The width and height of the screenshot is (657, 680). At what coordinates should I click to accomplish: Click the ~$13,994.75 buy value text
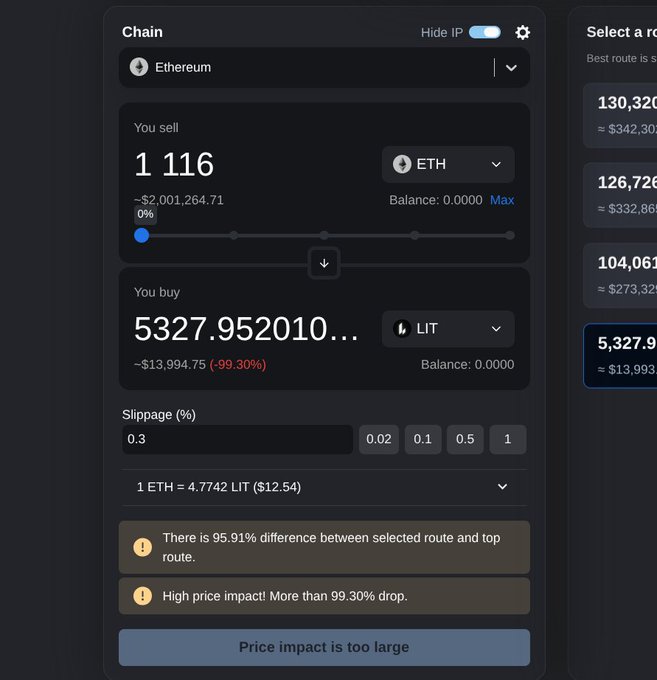click(170, 364)
